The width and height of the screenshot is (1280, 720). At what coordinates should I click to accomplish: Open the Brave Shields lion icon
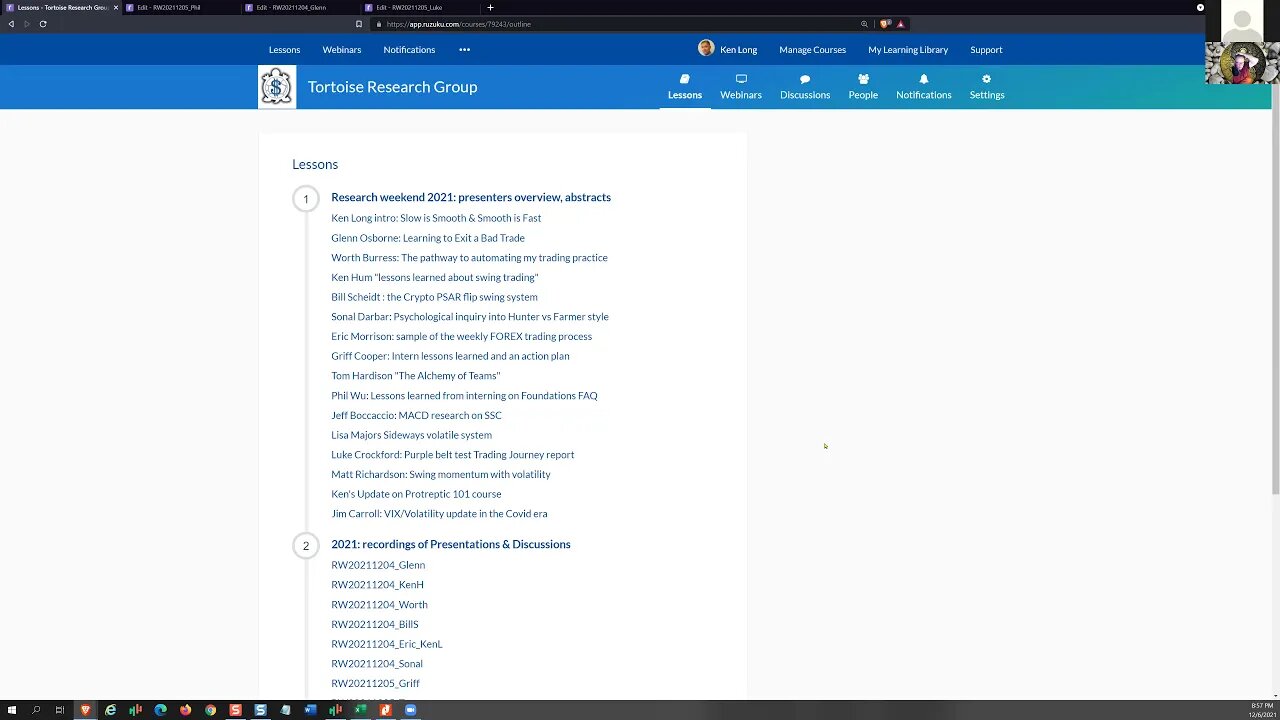click(x=885, y=24)
